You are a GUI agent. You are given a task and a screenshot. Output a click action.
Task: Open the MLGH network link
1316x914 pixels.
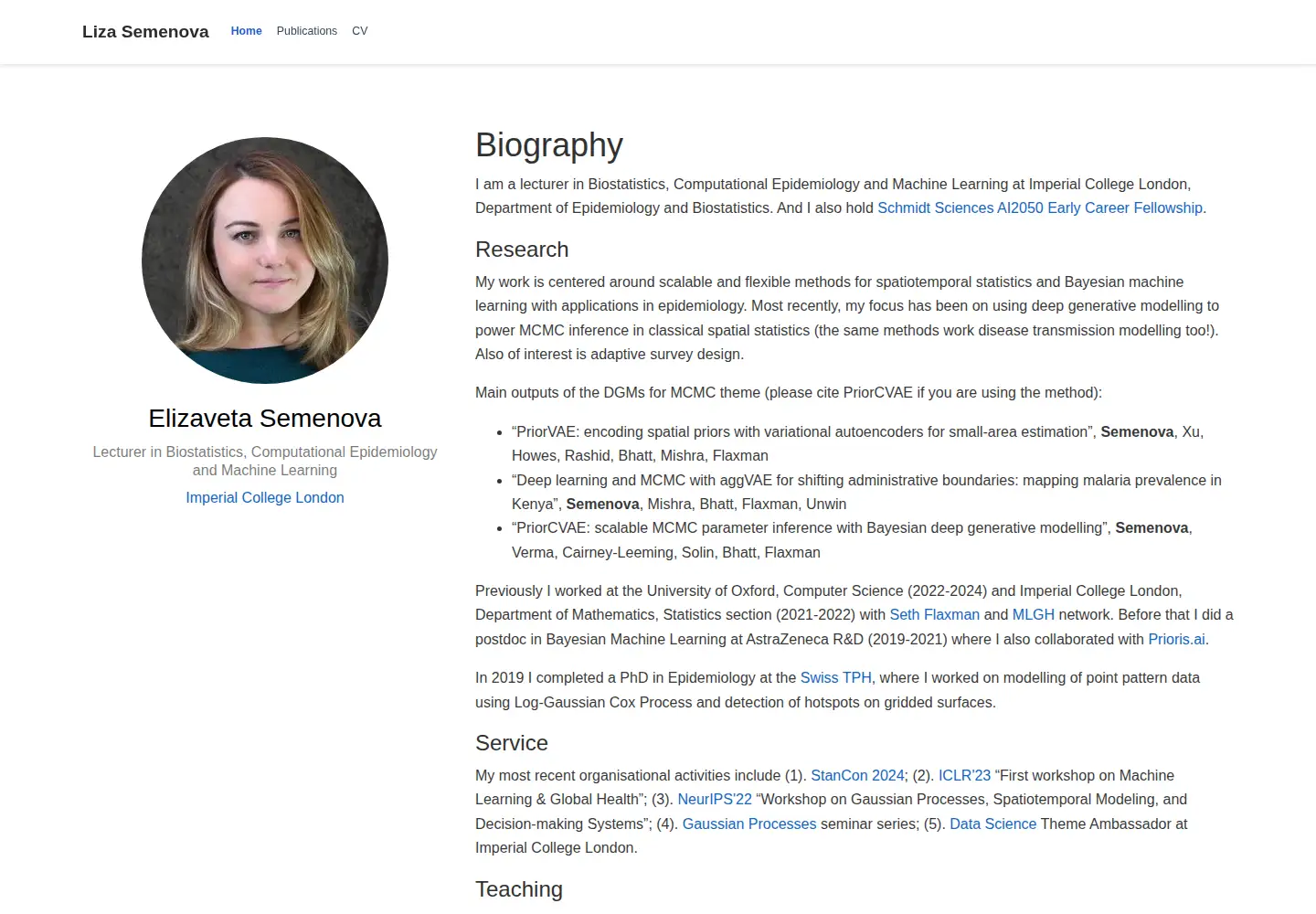coord(1034,614)
